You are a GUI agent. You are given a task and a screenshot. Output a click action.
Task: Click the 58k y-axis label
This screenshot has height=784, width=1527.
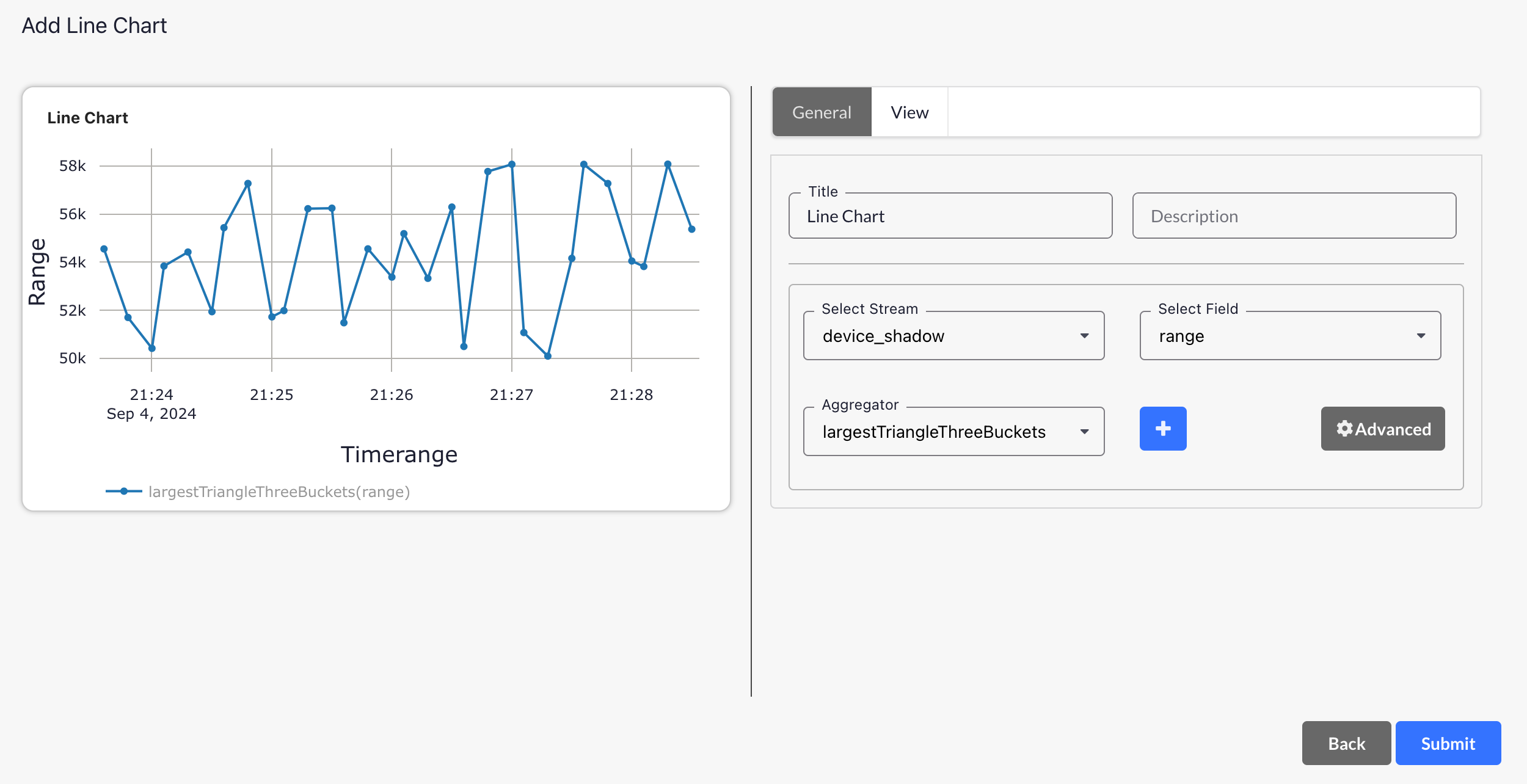[x=72, y=166]
